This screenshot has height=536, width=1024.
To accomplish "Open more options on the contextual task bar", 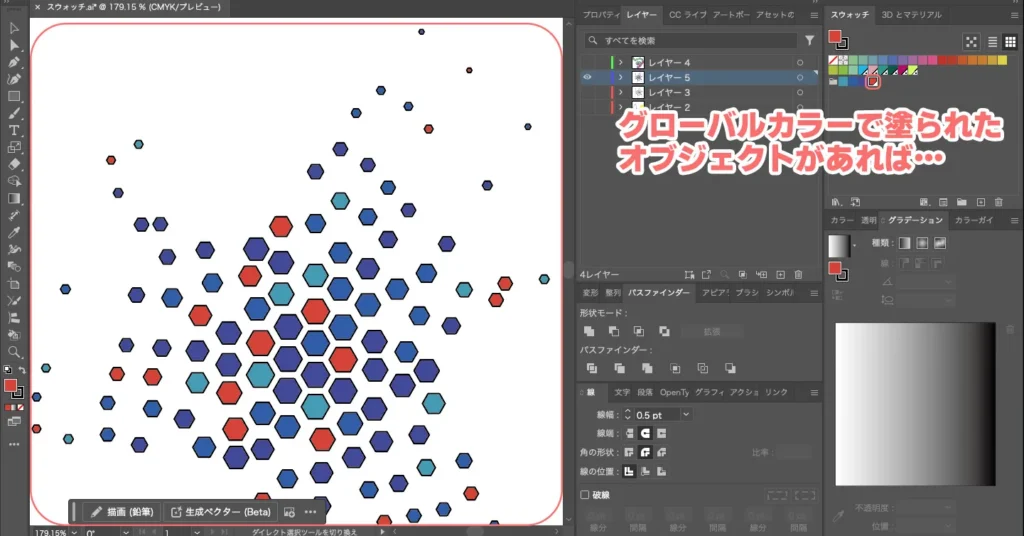I will tap(311, 512).
